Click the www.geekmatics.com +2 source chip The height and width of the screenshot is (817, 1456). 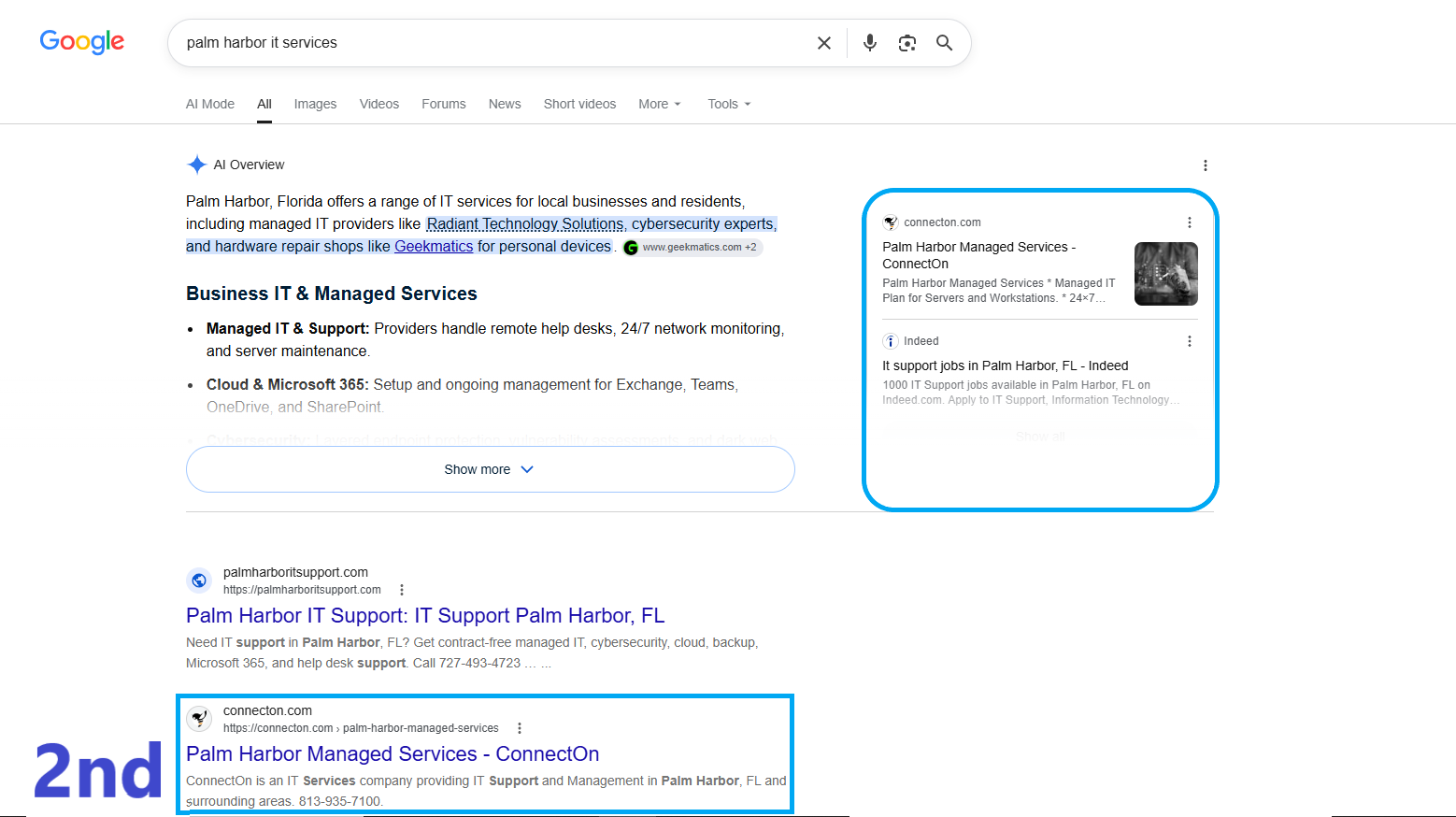point(692,248)
